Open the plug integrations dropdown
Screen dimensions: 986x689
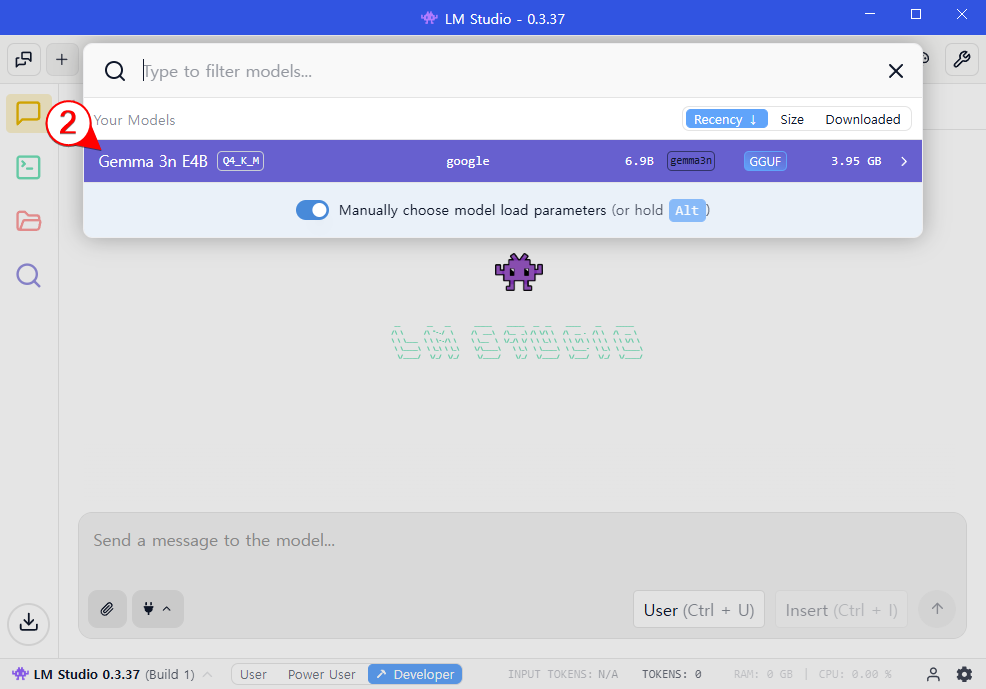157,608
